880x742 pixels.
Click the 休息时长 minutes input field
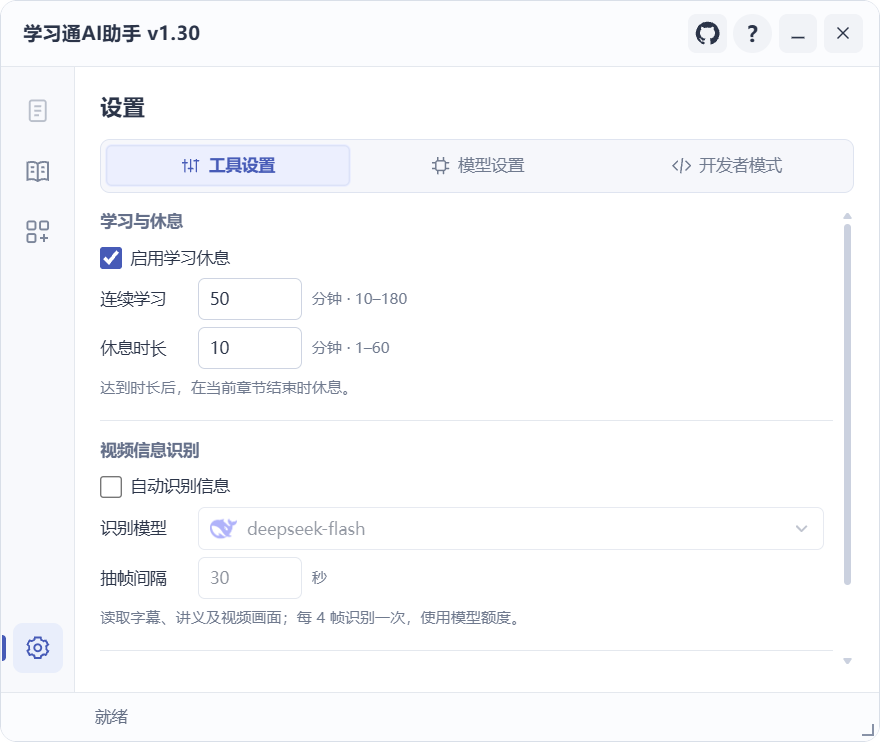(x=250, y=348)
